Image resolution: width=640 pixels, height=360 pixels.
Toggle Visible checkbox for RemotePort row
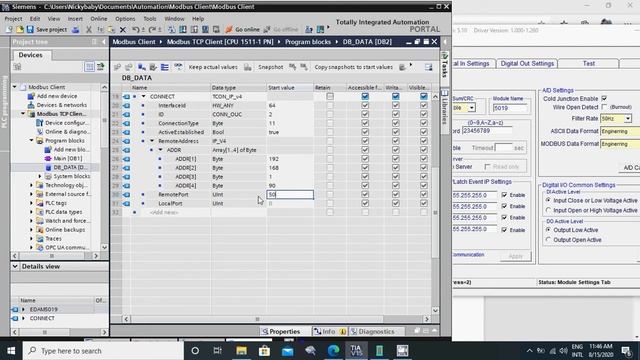click(424, 194)
